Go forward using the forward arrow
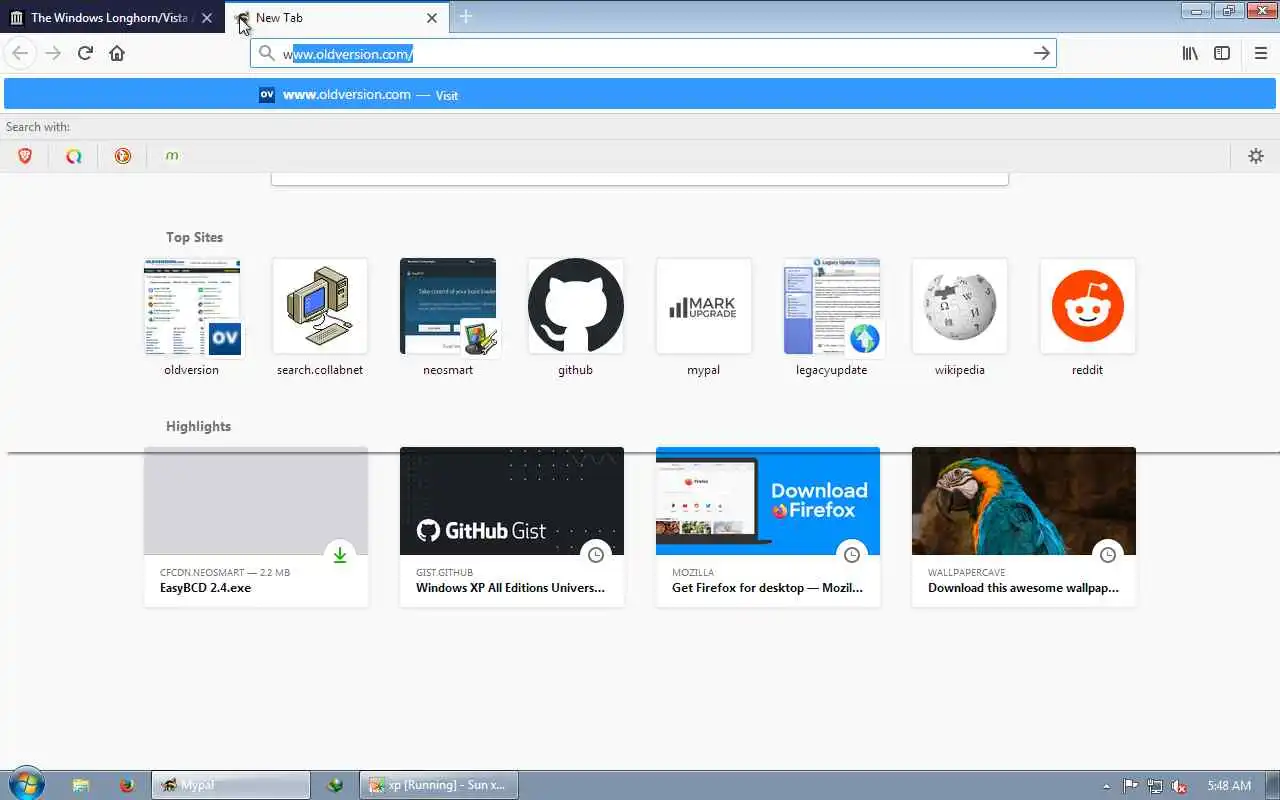This screenshot has width=1280, height=800. point(53,53)
